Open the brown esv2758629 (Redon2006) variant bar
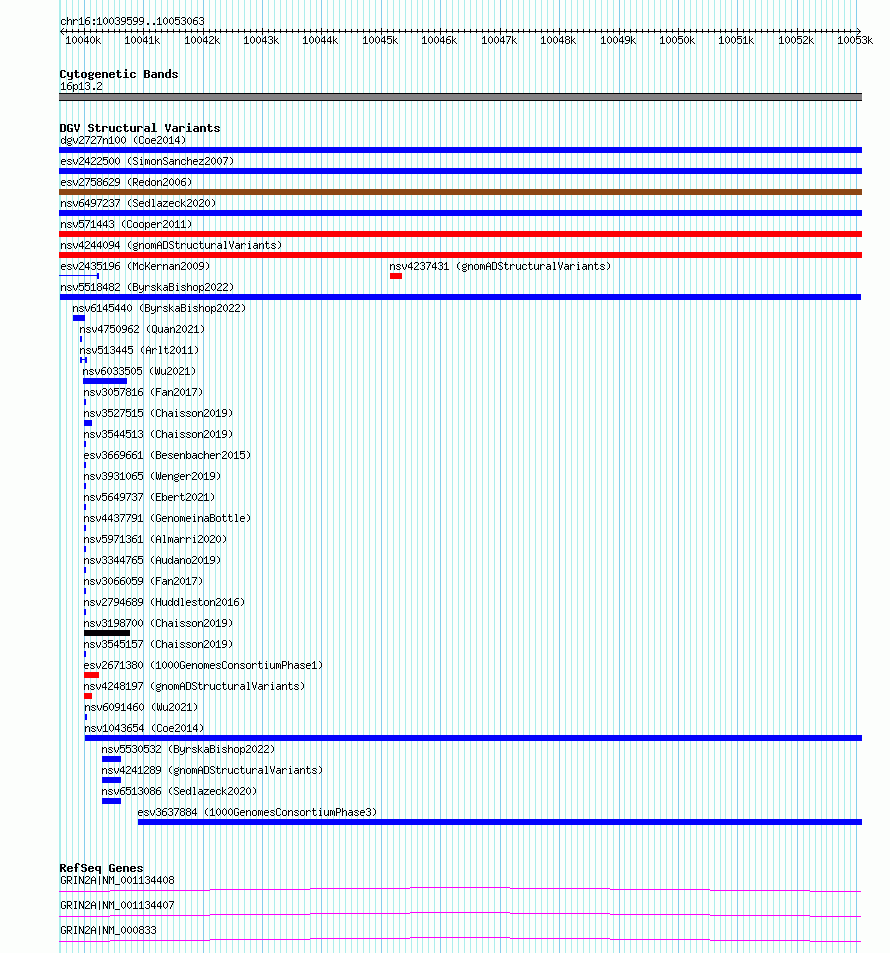Image resolution: width=890 pixels, height=953 pixels. click(460, 192)
